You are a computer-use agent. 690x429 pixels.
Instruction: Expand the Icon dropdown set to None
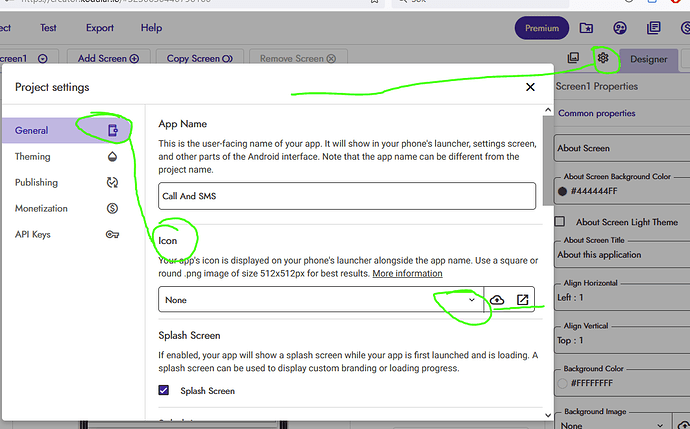pos(320,300)
